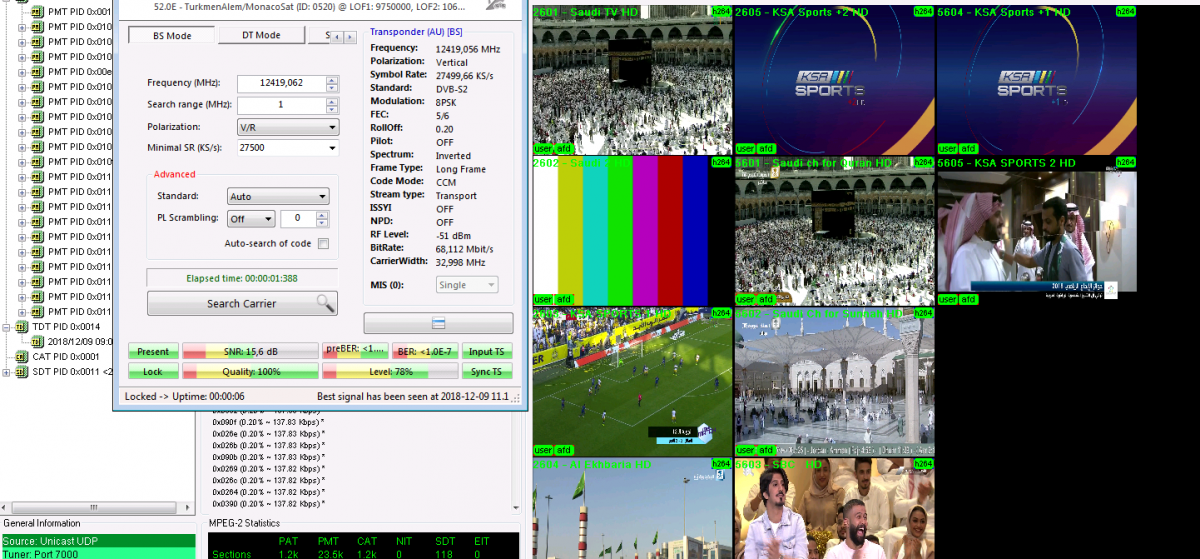
Task: Click the CAT PID 0x0001 table icon
Action: point(22,356)
